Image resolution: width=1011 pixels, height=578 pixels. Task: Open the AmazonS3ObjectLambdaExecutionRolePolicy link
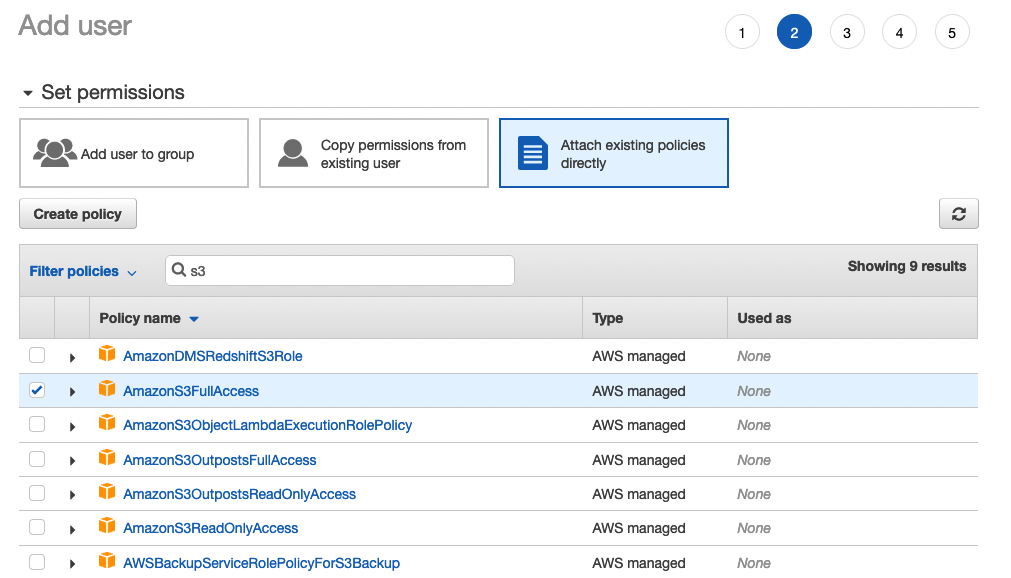click(x=268, y=425)
